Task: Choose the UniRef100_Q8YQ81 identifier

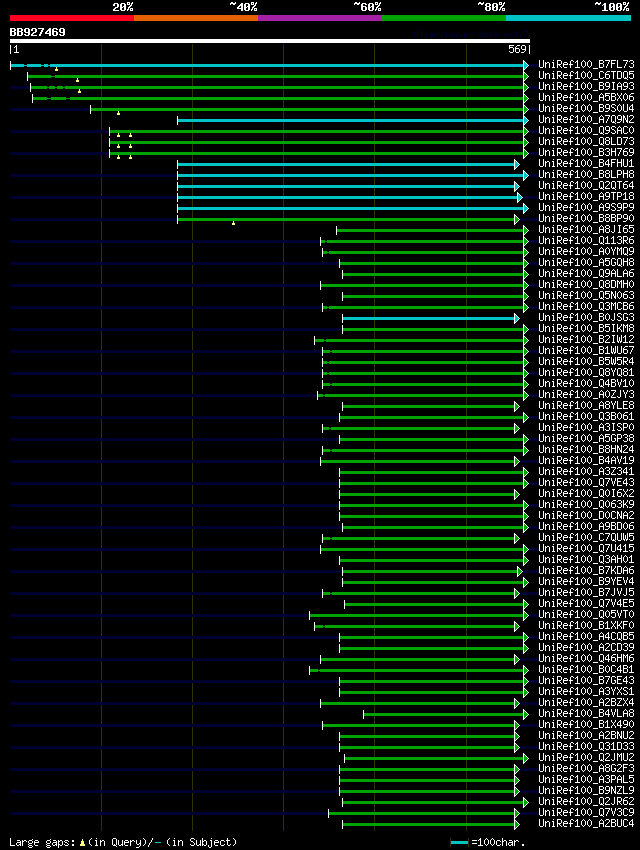Action: click(586, 372)
